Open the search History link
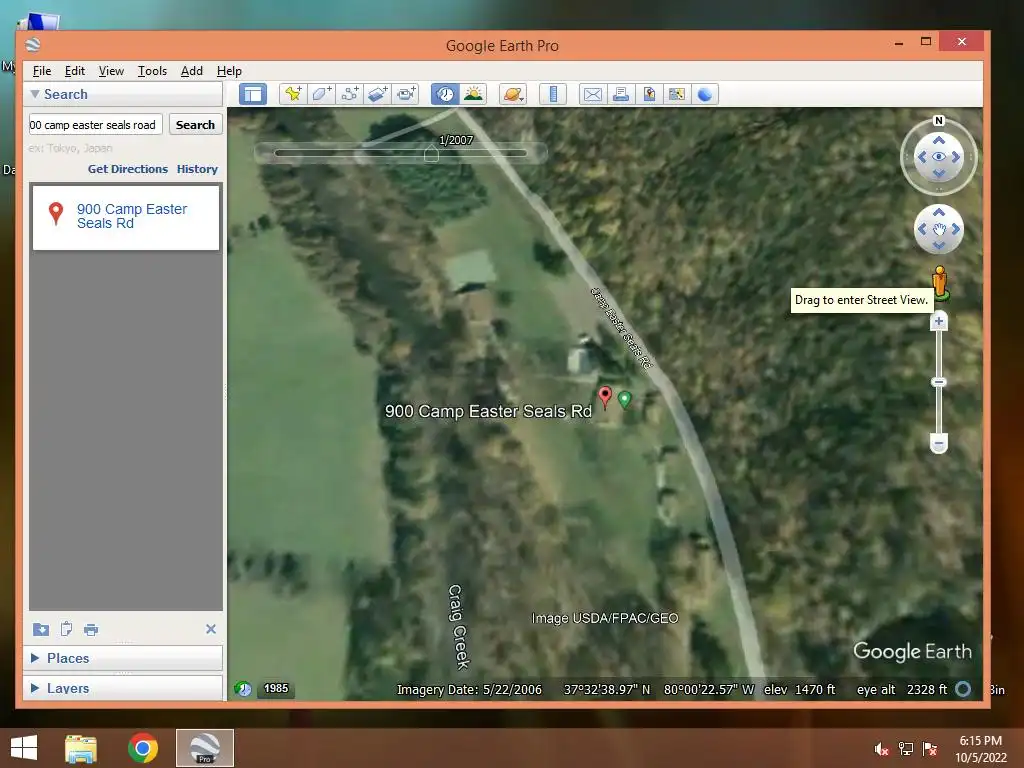1024x768 pixels. (x=197, y=169)
